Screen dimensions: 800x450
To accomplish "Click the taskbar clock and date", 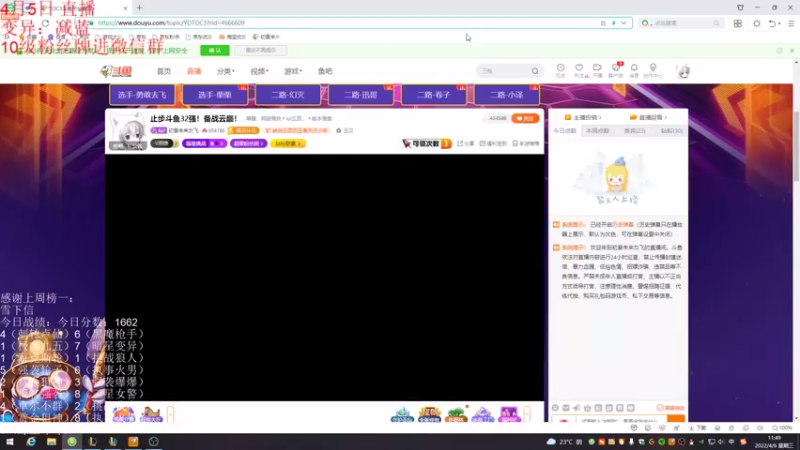I will 774,442.
